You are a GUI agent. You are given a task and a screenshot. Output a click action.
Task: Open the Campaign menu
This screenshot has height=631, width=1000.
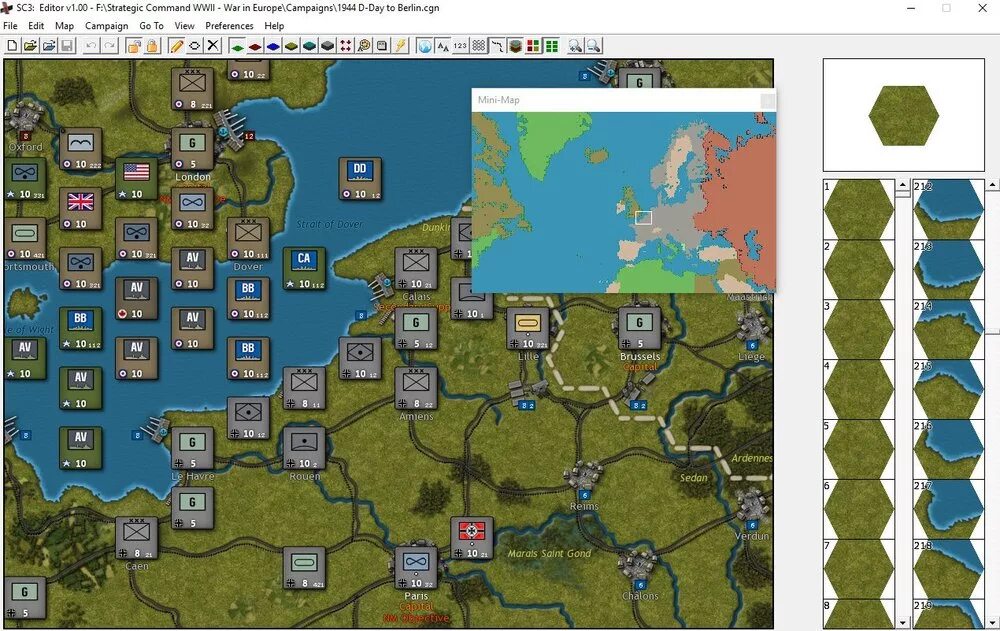tap(106, 25)
